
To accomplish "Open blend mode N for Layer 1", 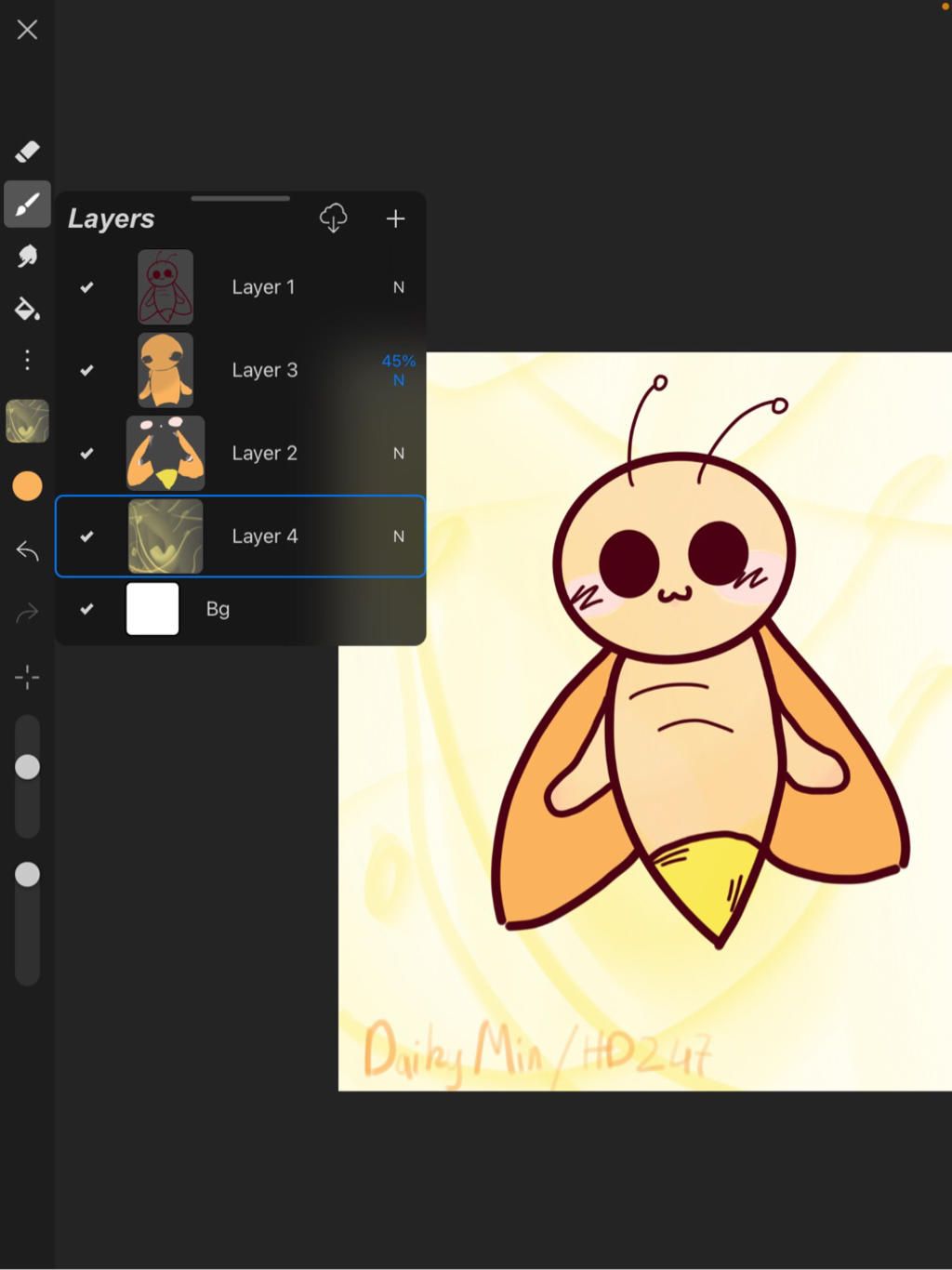I will 399,287.
